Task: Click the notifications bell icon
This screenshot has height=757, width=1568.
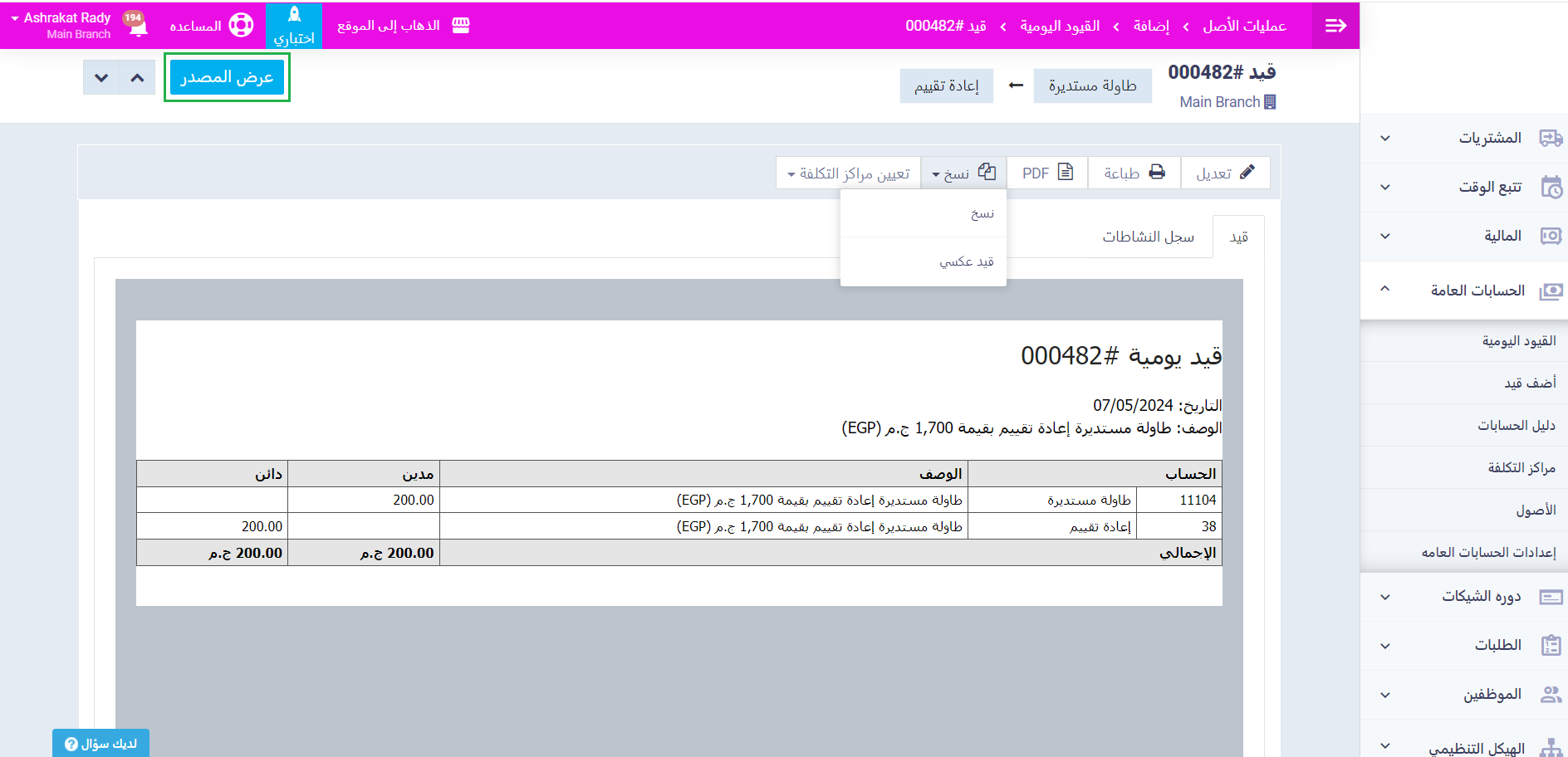Action: 138,27
